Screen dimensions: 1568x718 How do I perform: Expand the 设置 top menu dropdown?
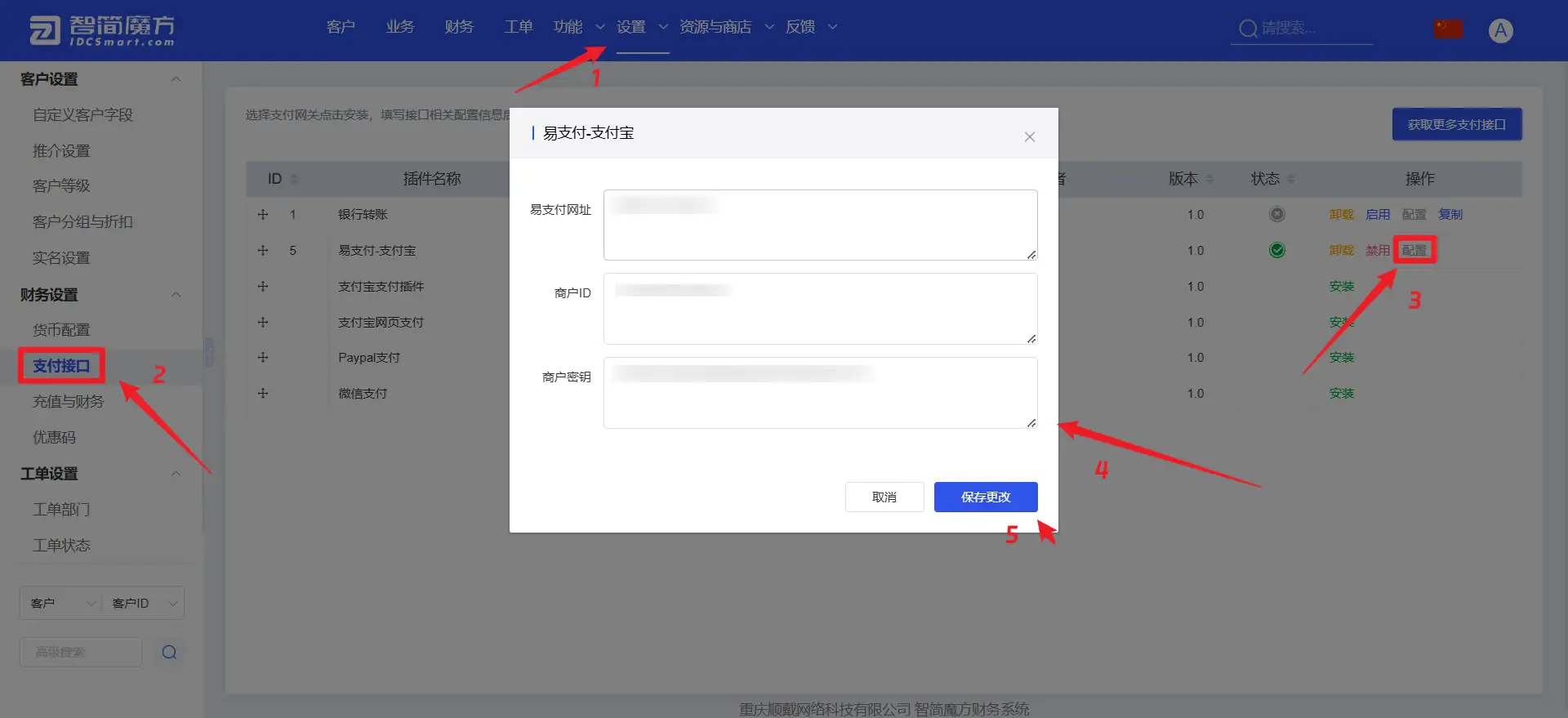coord(663,27)
